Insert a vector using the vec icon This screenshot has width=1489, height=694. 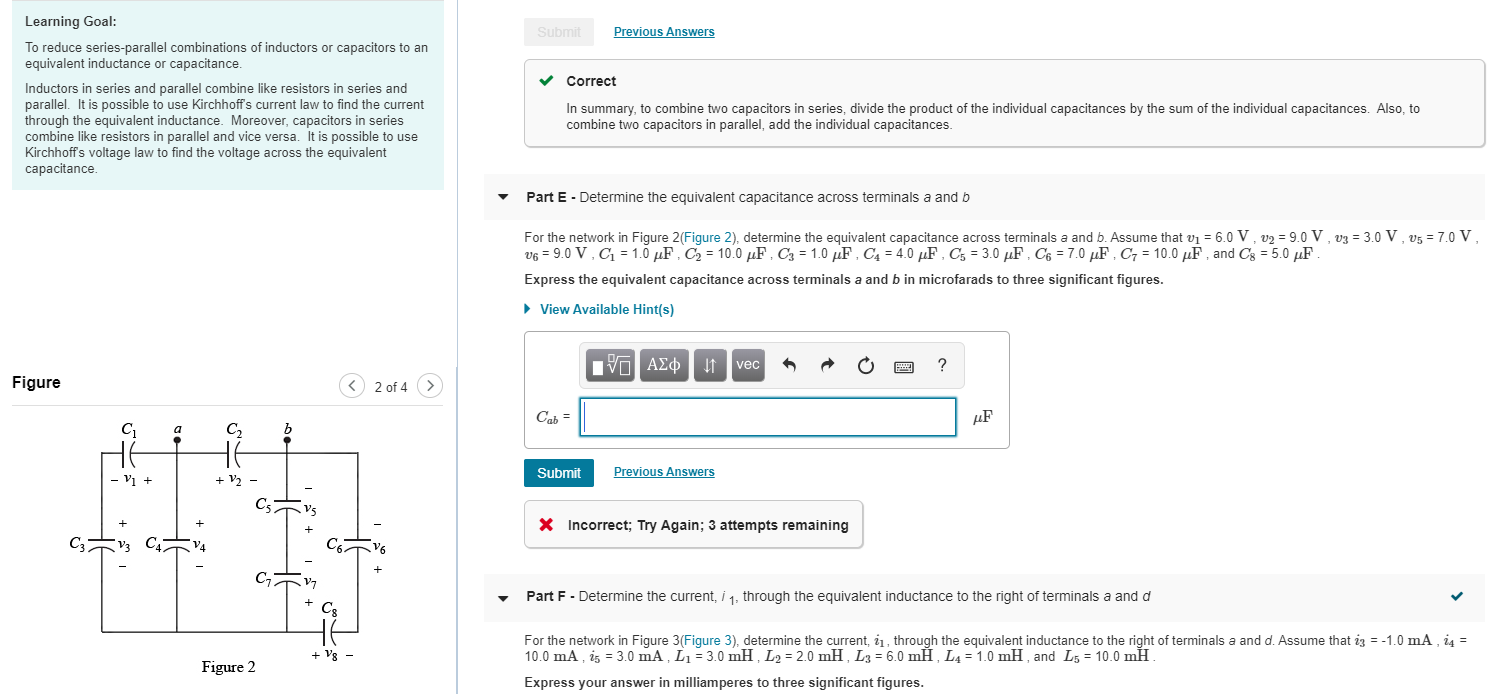point(747,365)
